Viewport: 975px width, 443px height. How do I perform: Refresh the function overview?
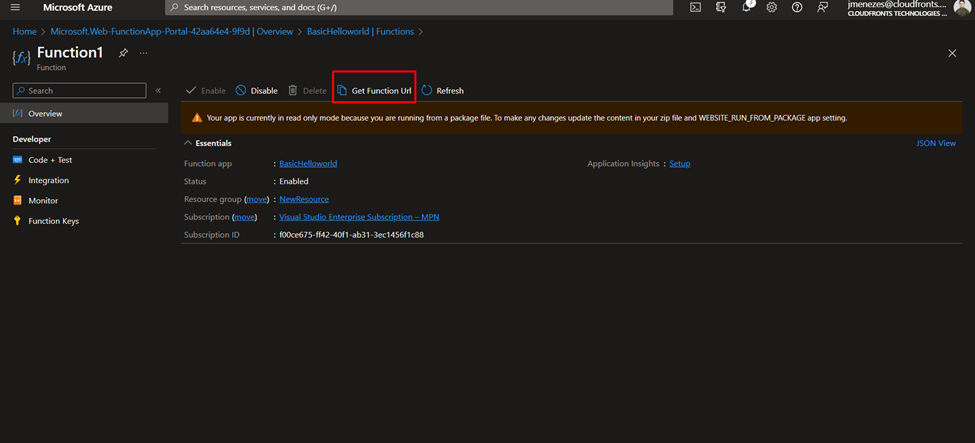pos(443,91)
